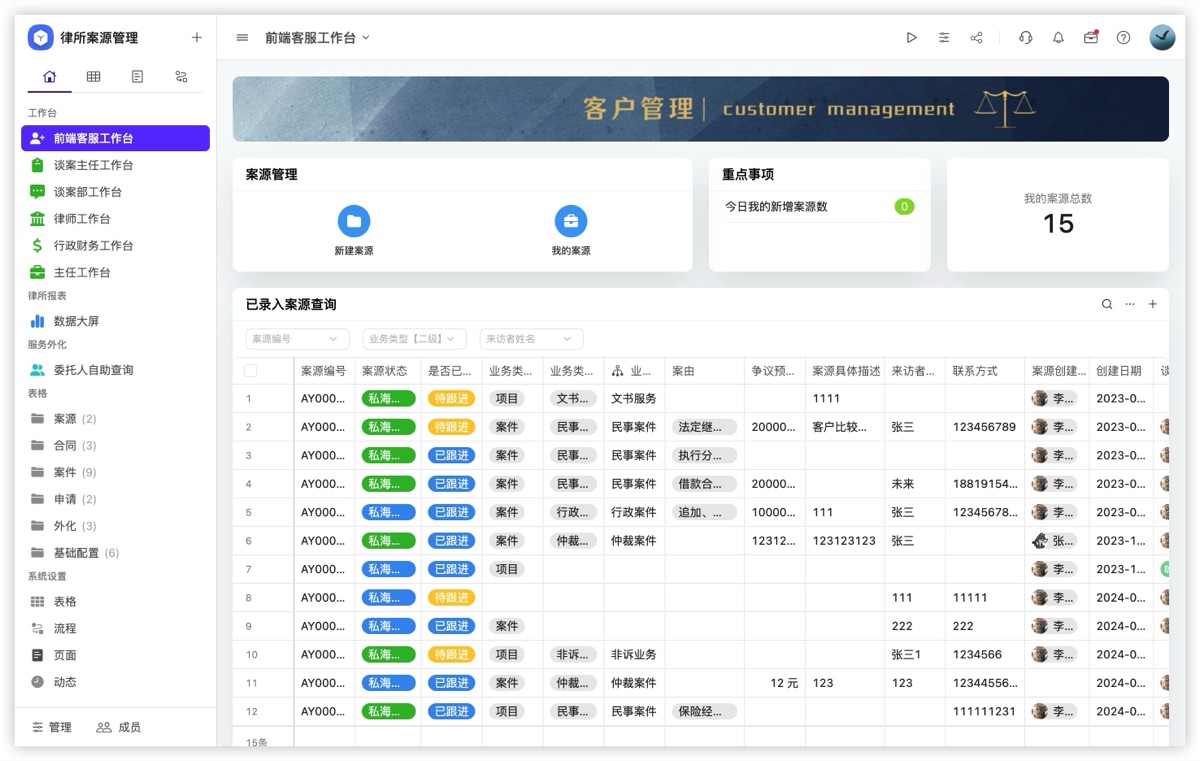Open 表格 under 系统设置
Viewport: 1200px width, 761px height.
click(x=115, y=602)
